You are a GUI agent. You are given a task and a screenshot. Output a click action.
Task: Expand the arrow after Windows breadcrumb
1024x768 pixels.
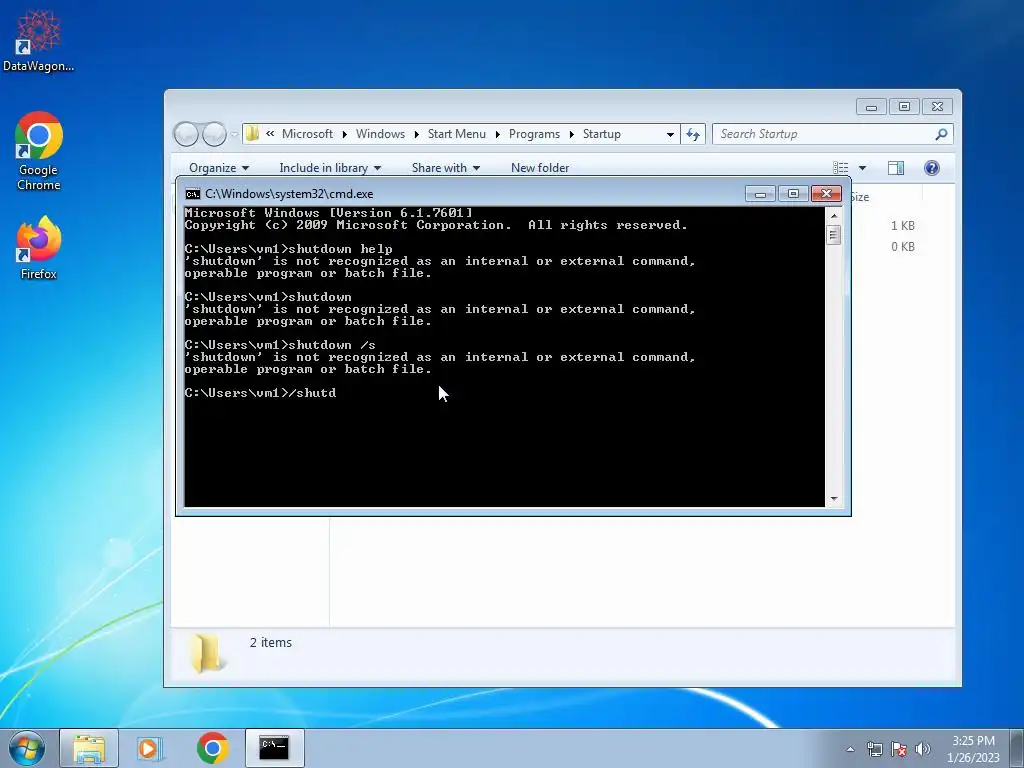416,134
